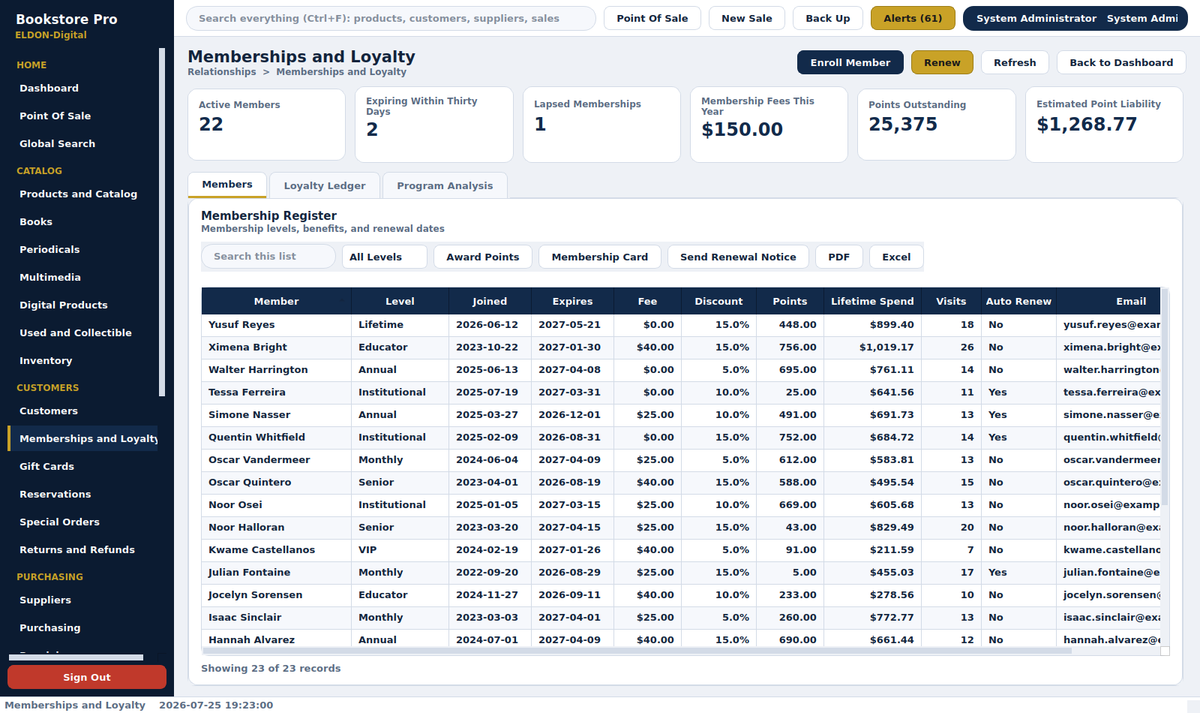Export the register to Excel
This screenshot has height=713, width=1200.
(x=896, y=257)
